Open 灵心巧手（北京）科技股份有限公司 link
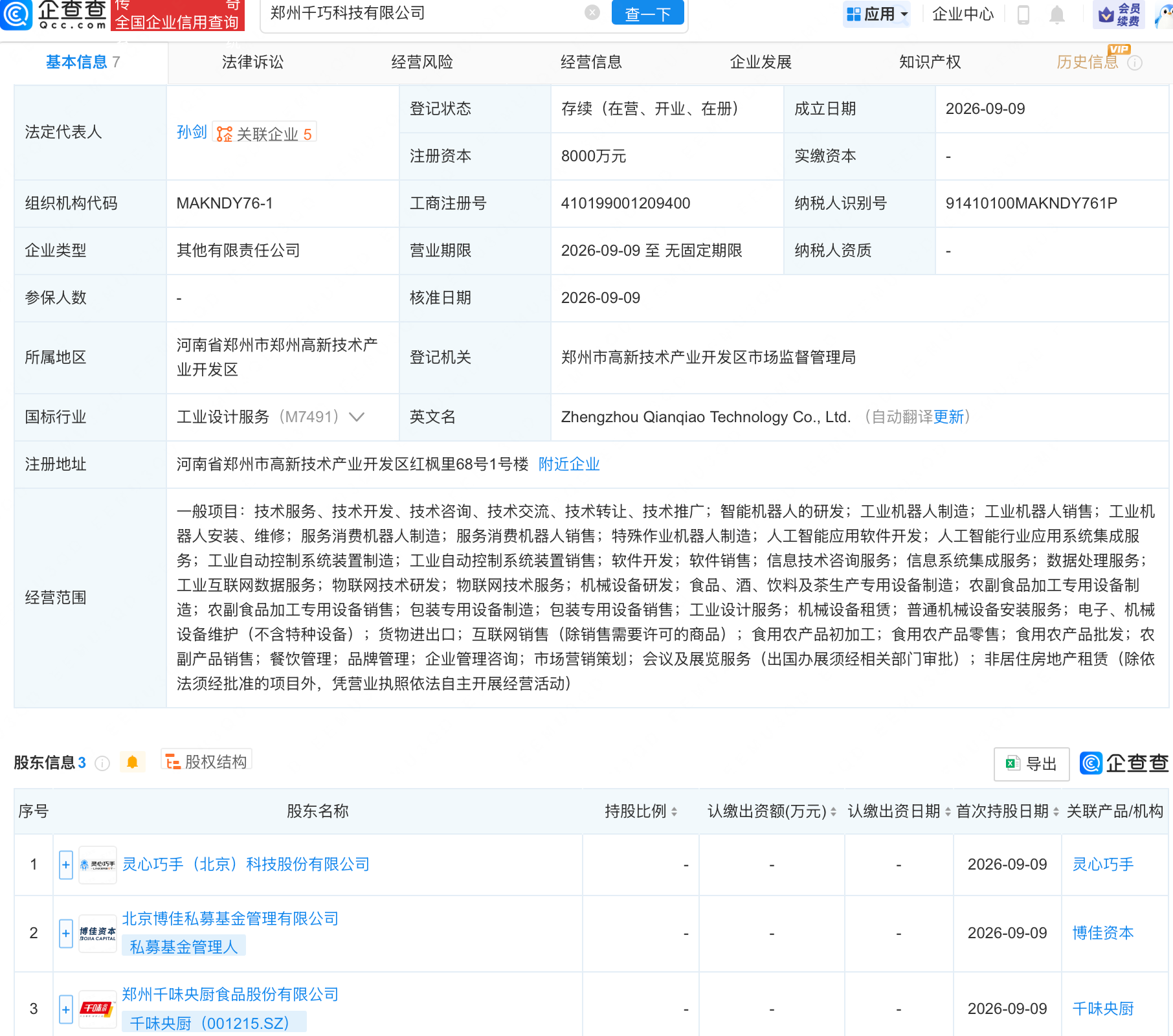The width and height of the screenshot is (1173, 1036). click(246, 864)
